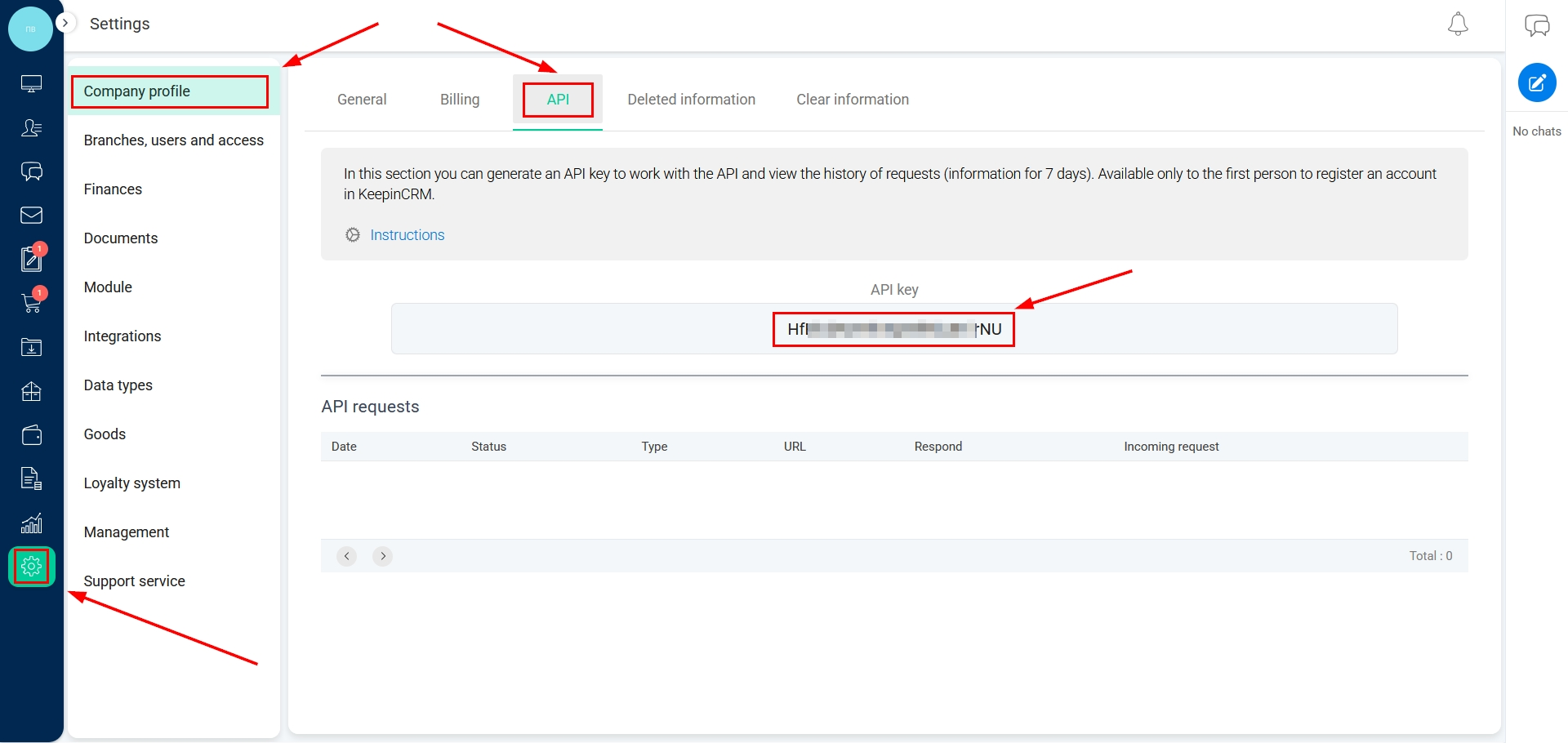The image size is (1568, 743).
Task: Click the shopping cart icon in sidebar
Action: pyautogui.click(x=31, y=303)
